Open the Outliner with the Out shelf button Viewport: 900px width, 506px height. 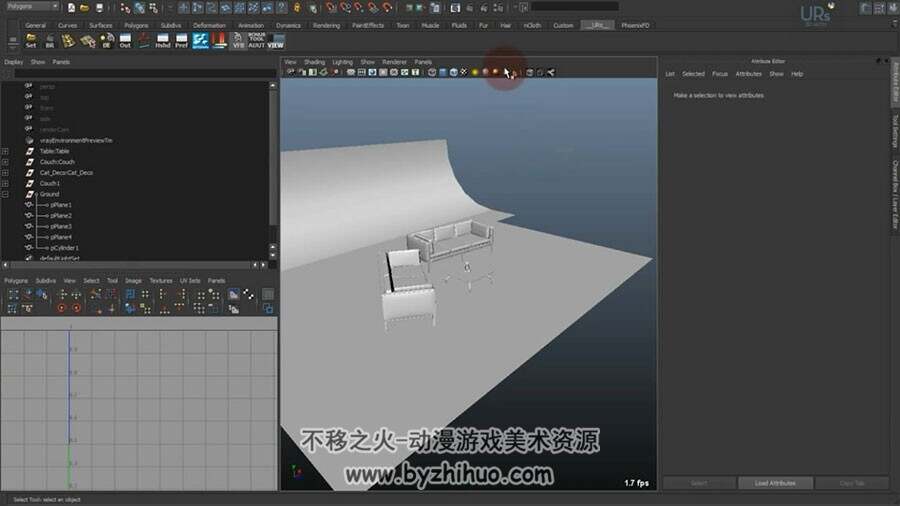click(125, 41)
